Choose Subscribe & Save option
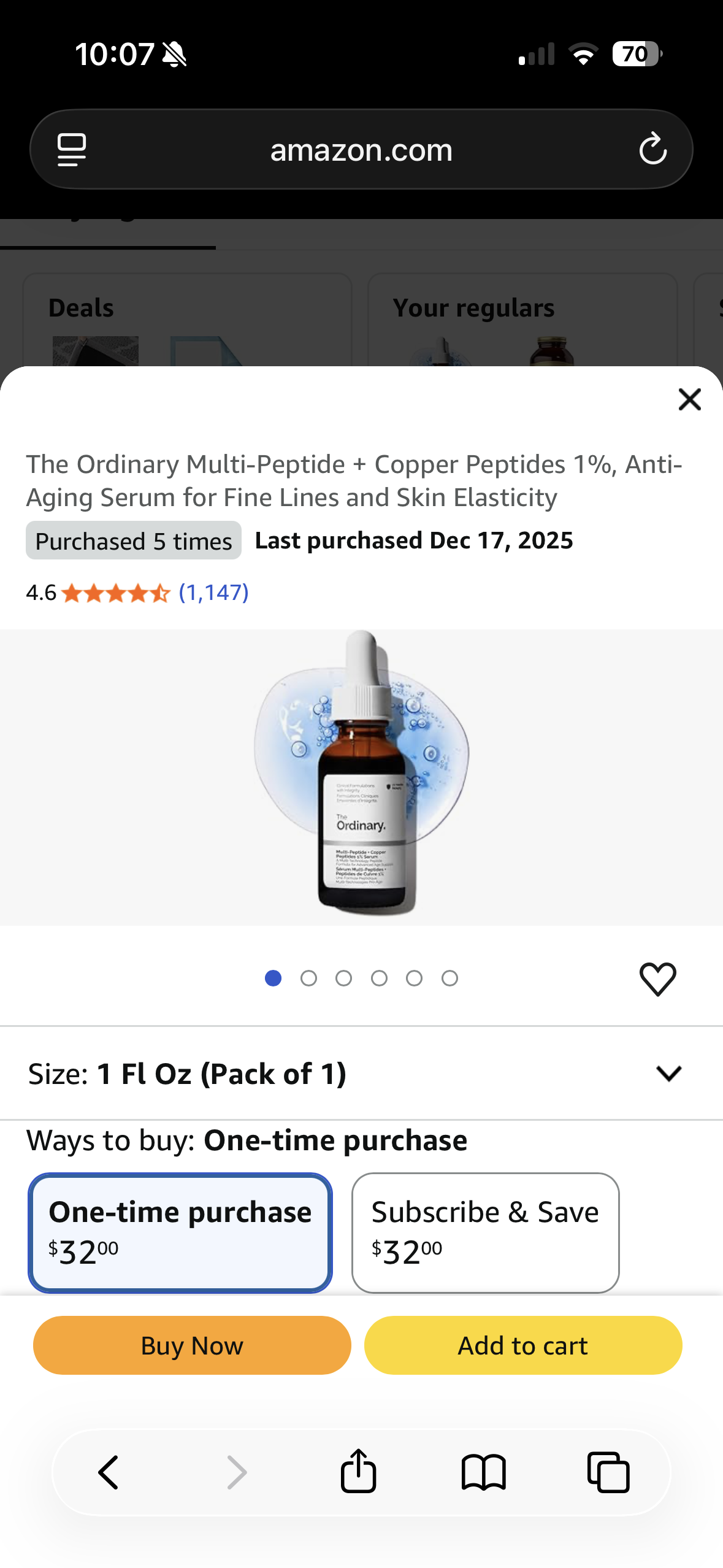Image resolution: width=723 pixels, height=1568 pixels. pos(485,1232)
